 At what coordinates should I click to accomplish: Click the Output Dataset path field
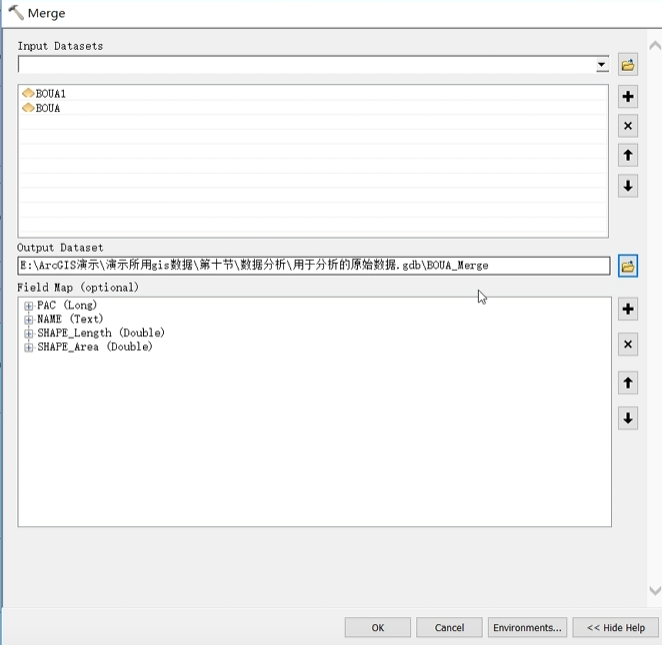tap(314, 266)
